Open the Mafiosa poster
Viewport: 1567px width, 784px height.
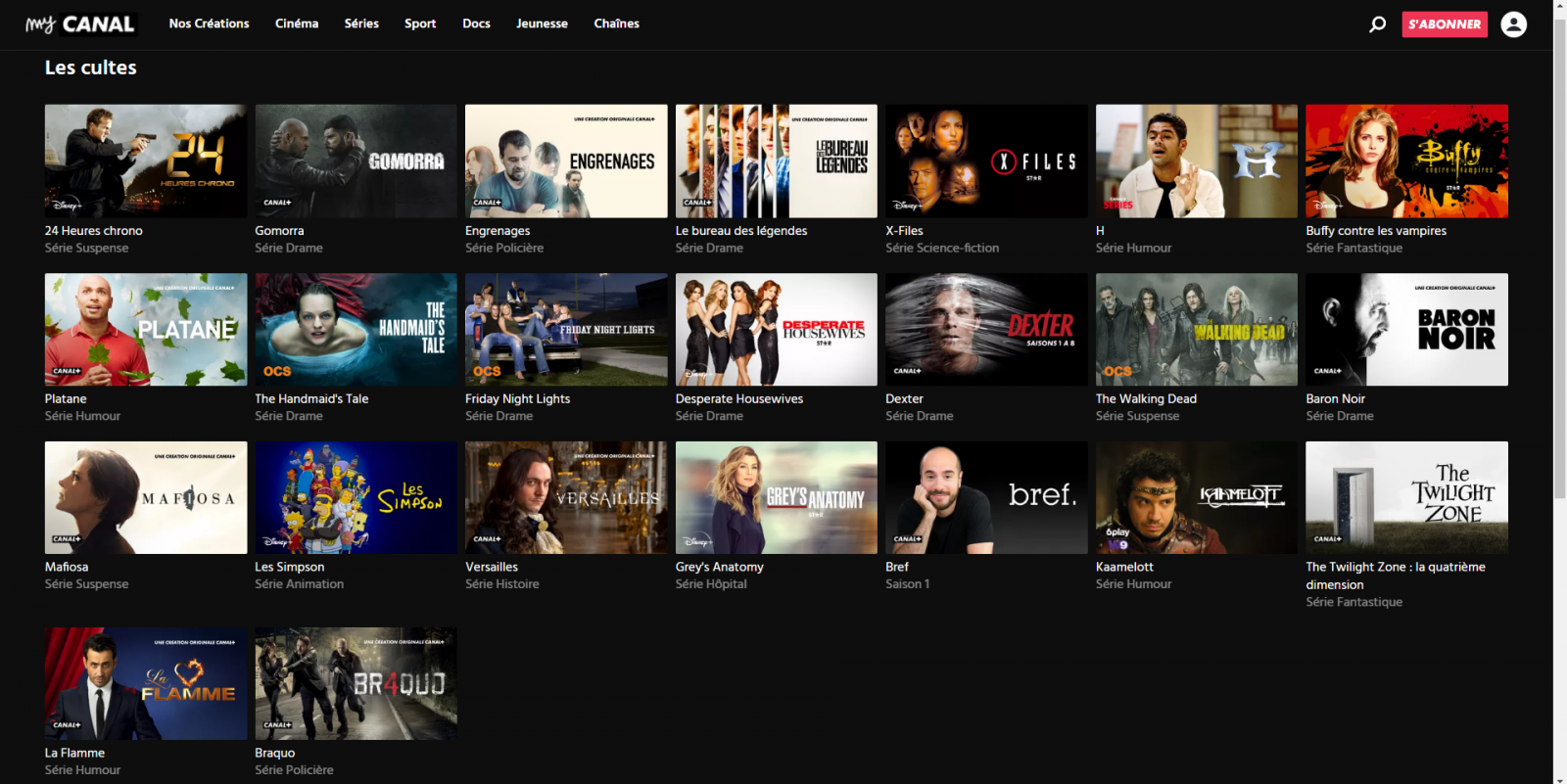(146, 497)
